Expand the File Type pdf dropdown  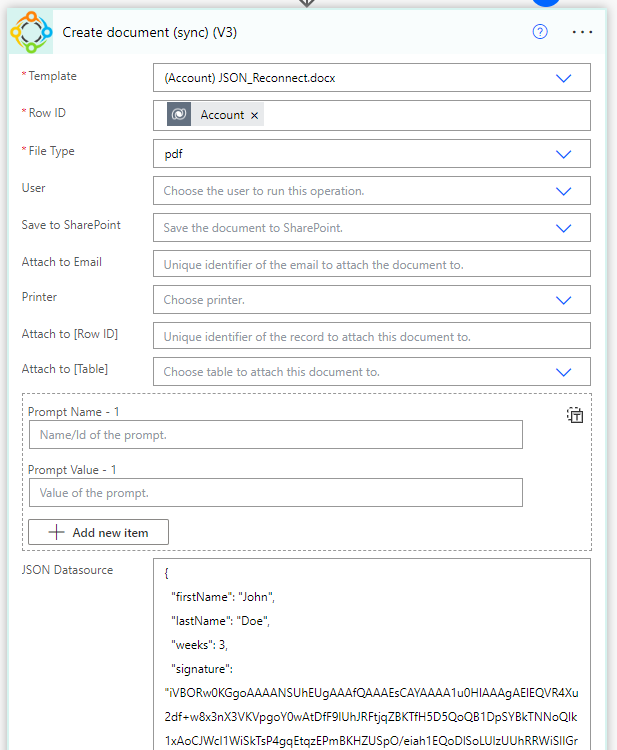pyautogui.click(x=563, y=154)
